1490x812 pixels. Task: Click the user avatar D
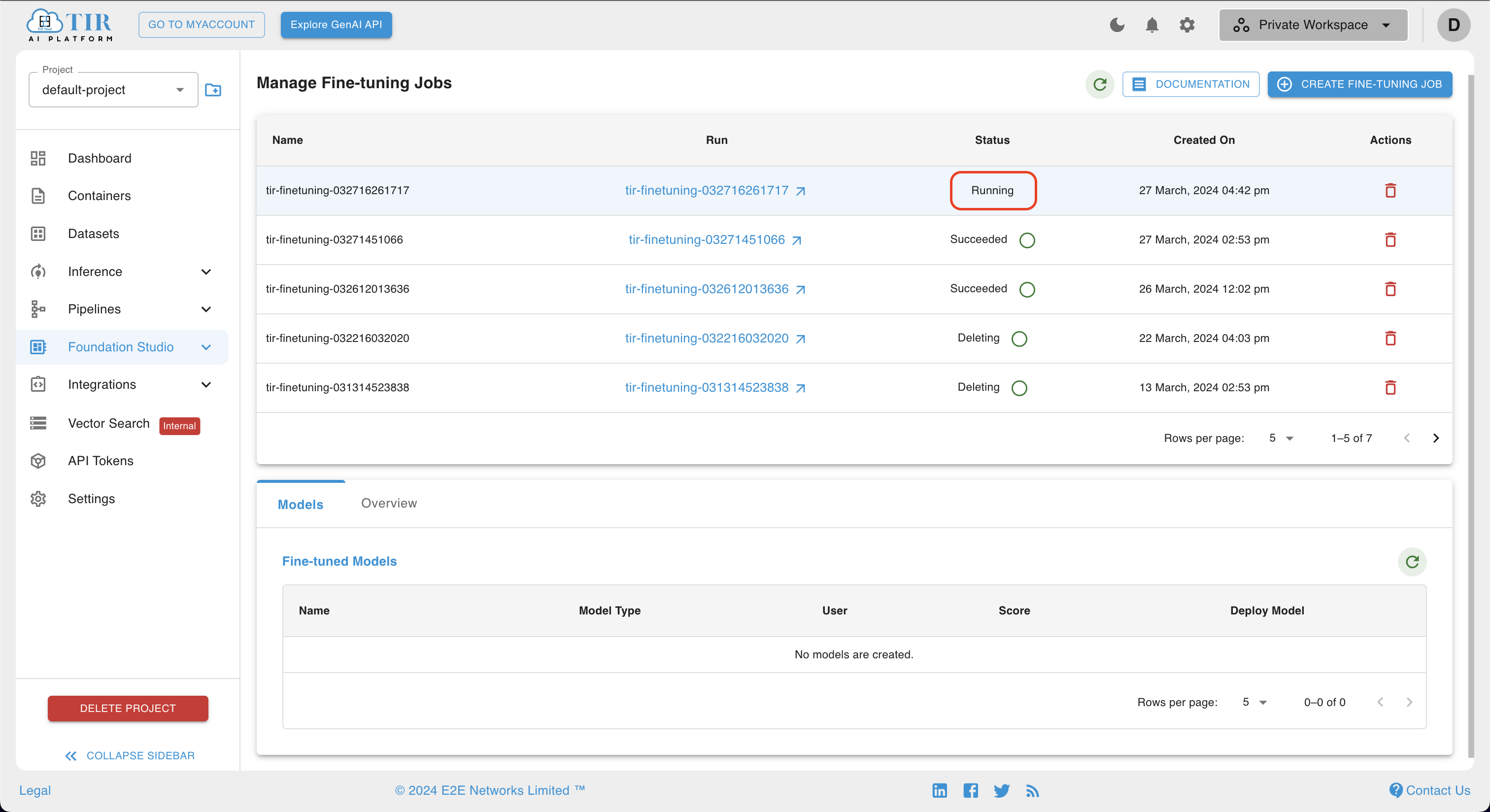coord(1453,25)
